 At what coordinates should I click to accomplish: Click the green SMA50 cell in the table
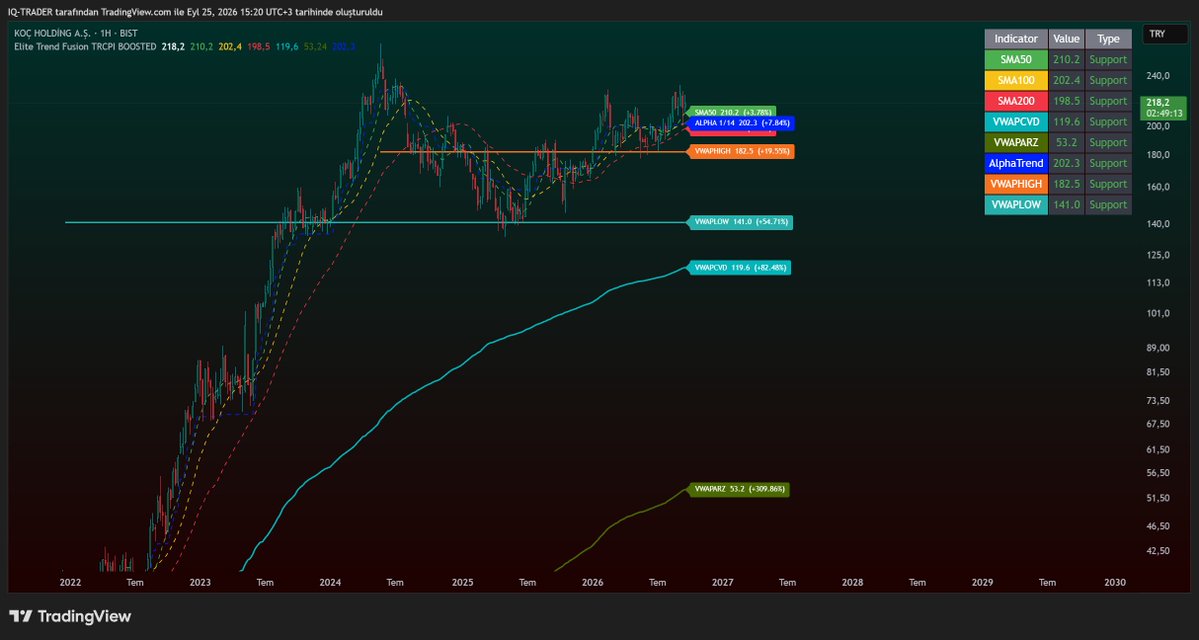pyautogui.click(x=1015, y=60)
